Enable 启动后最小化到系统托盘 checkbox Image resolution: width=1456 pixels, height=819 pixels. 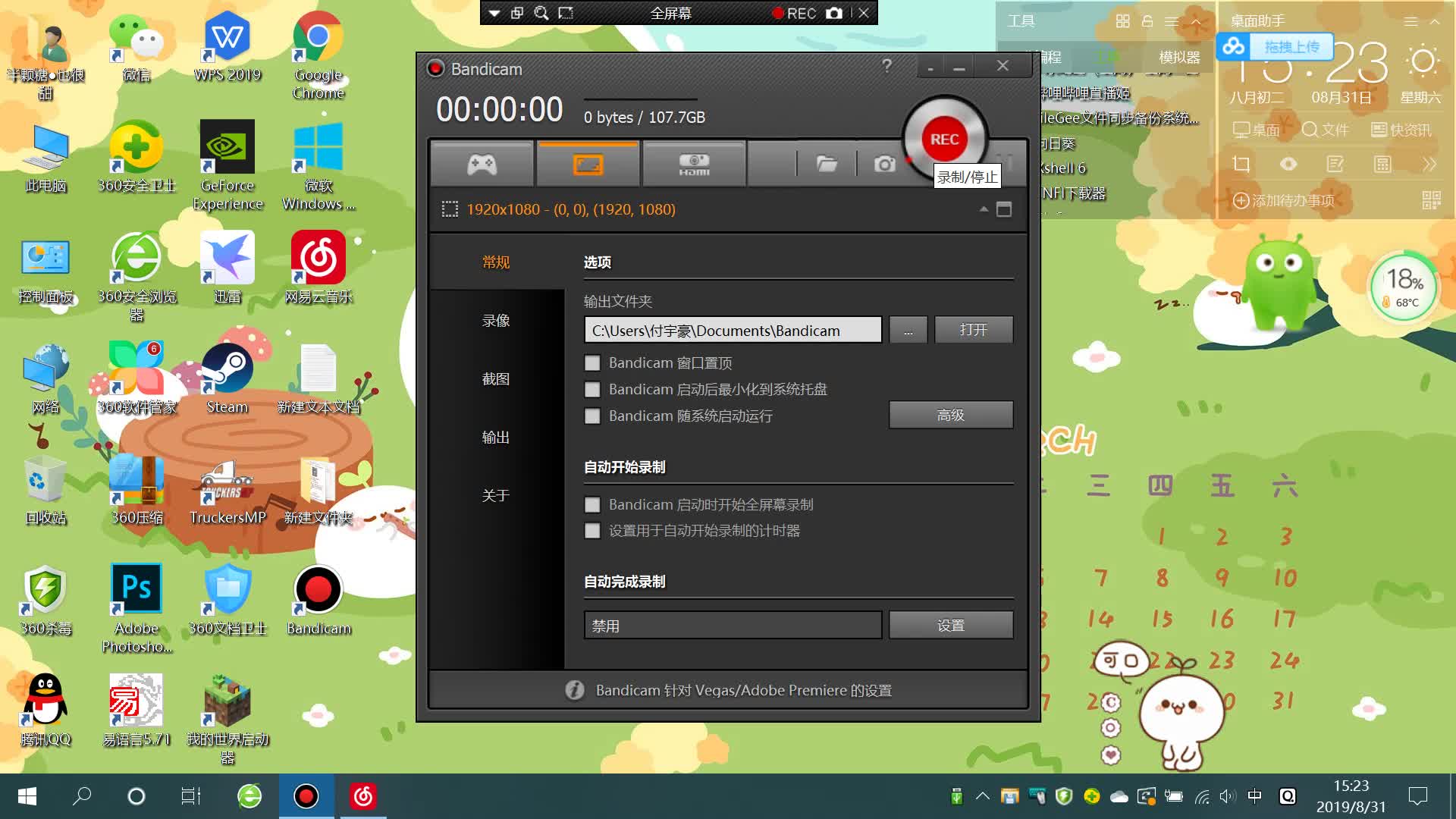(x=592, y=390)
